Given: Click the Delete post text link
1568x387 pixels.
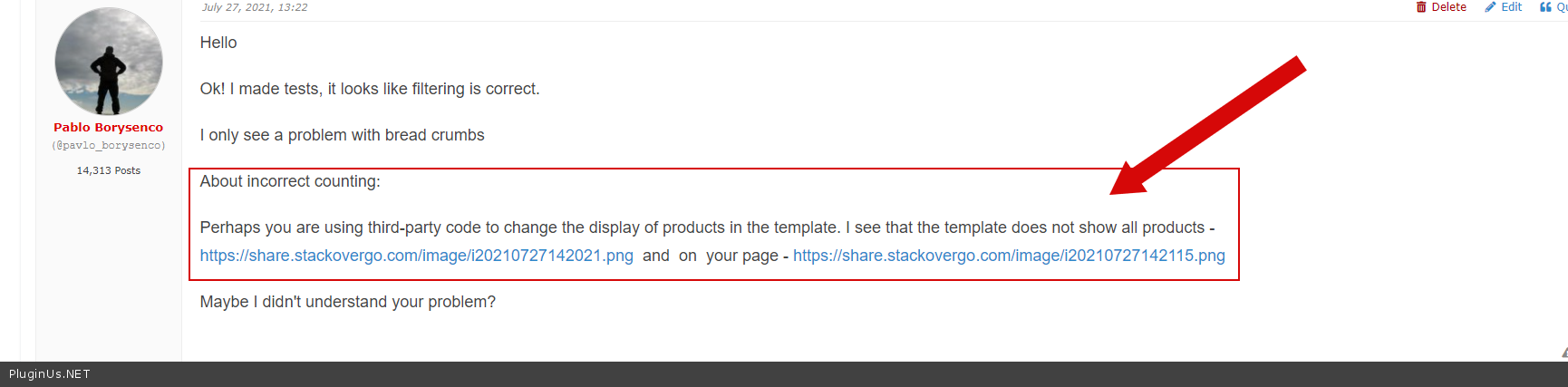Looking at the screenshot, I should point(1448,7).
